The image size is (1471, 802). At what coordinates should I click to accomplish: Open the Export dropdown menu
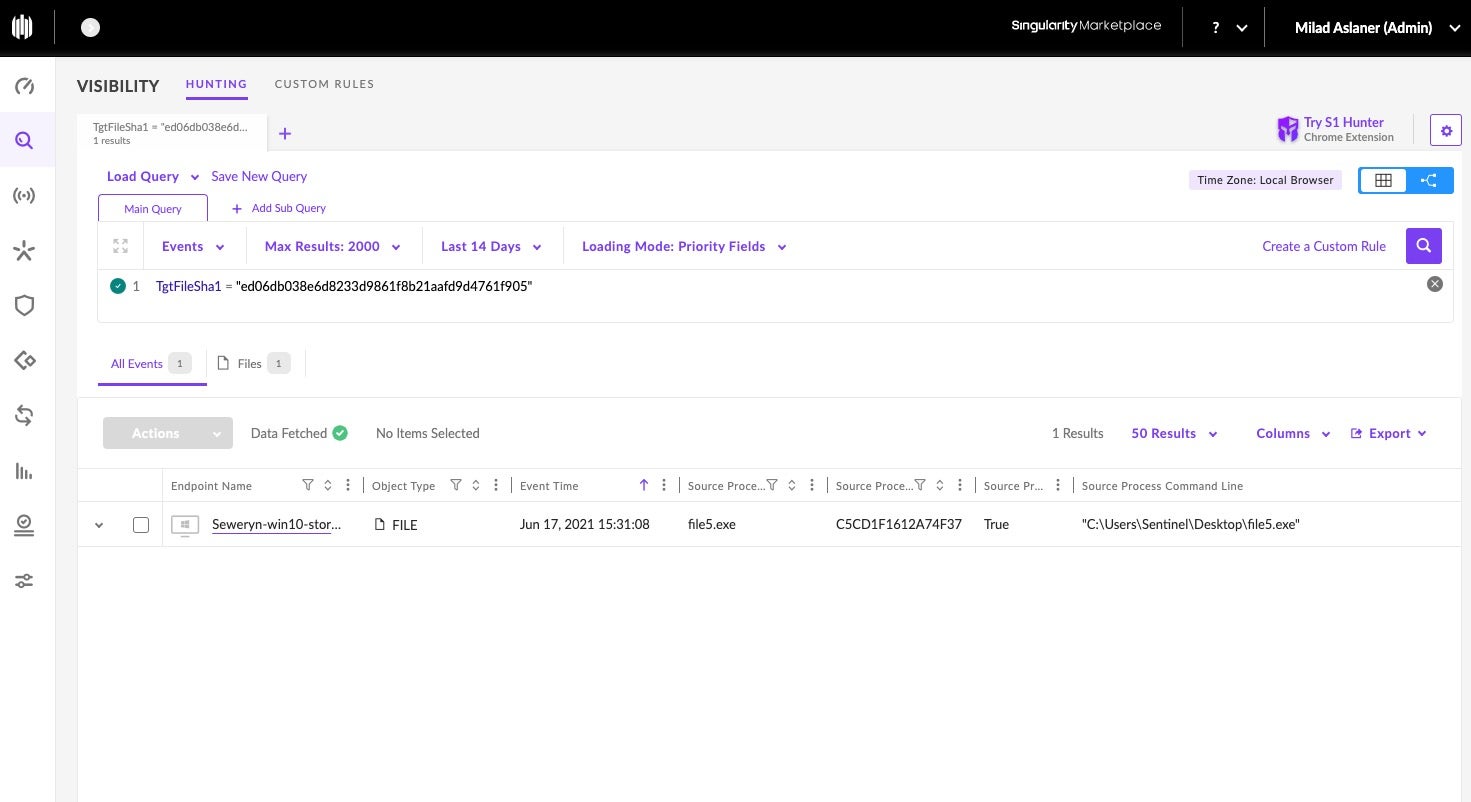tap(1388, 434)
